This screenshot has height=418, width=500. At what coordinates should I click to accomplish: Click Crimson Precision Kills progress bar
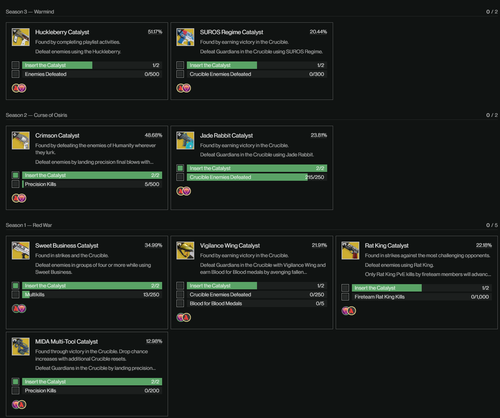[92, 184]
